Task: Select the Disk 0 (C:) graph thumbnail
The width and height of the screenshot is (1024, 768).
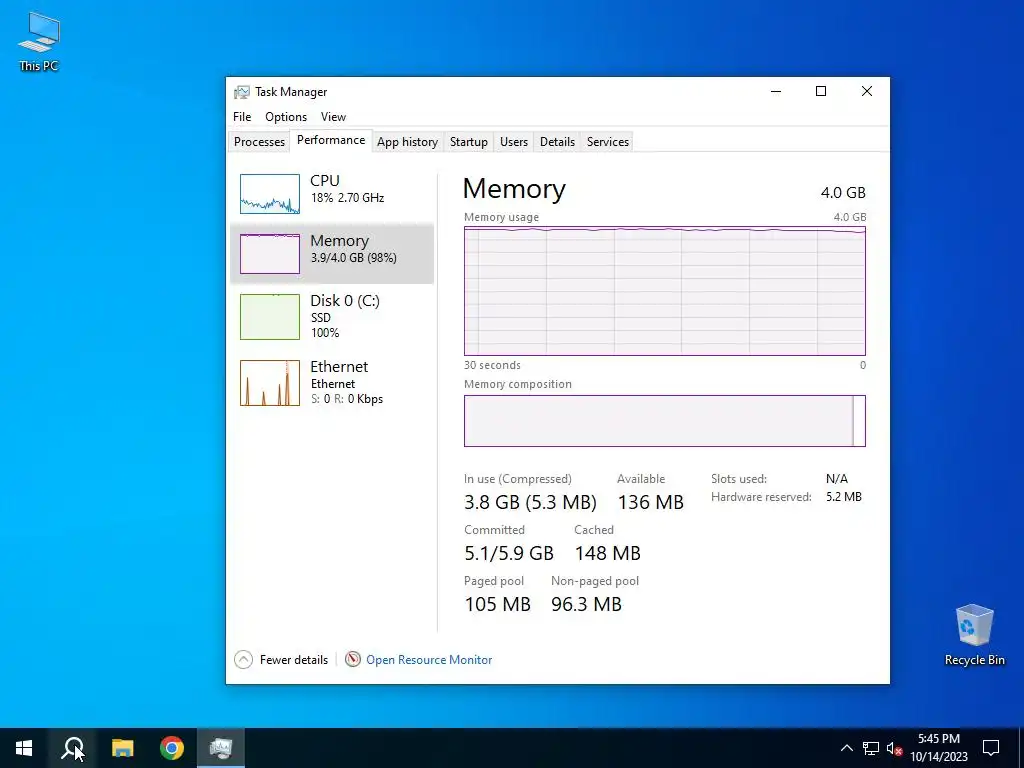Action: [270, 317]
